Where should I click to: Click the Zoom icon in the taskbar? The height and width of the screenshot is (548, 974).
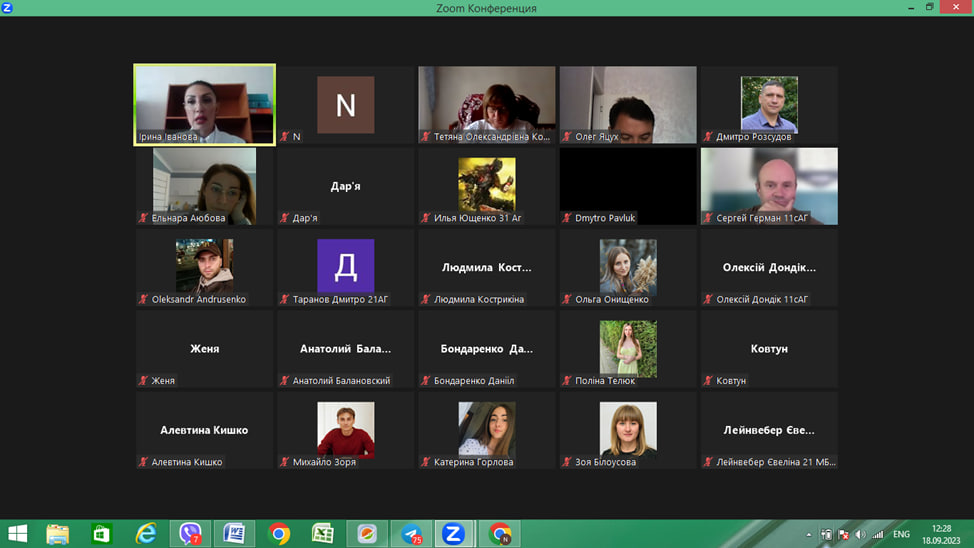(453, 534)
